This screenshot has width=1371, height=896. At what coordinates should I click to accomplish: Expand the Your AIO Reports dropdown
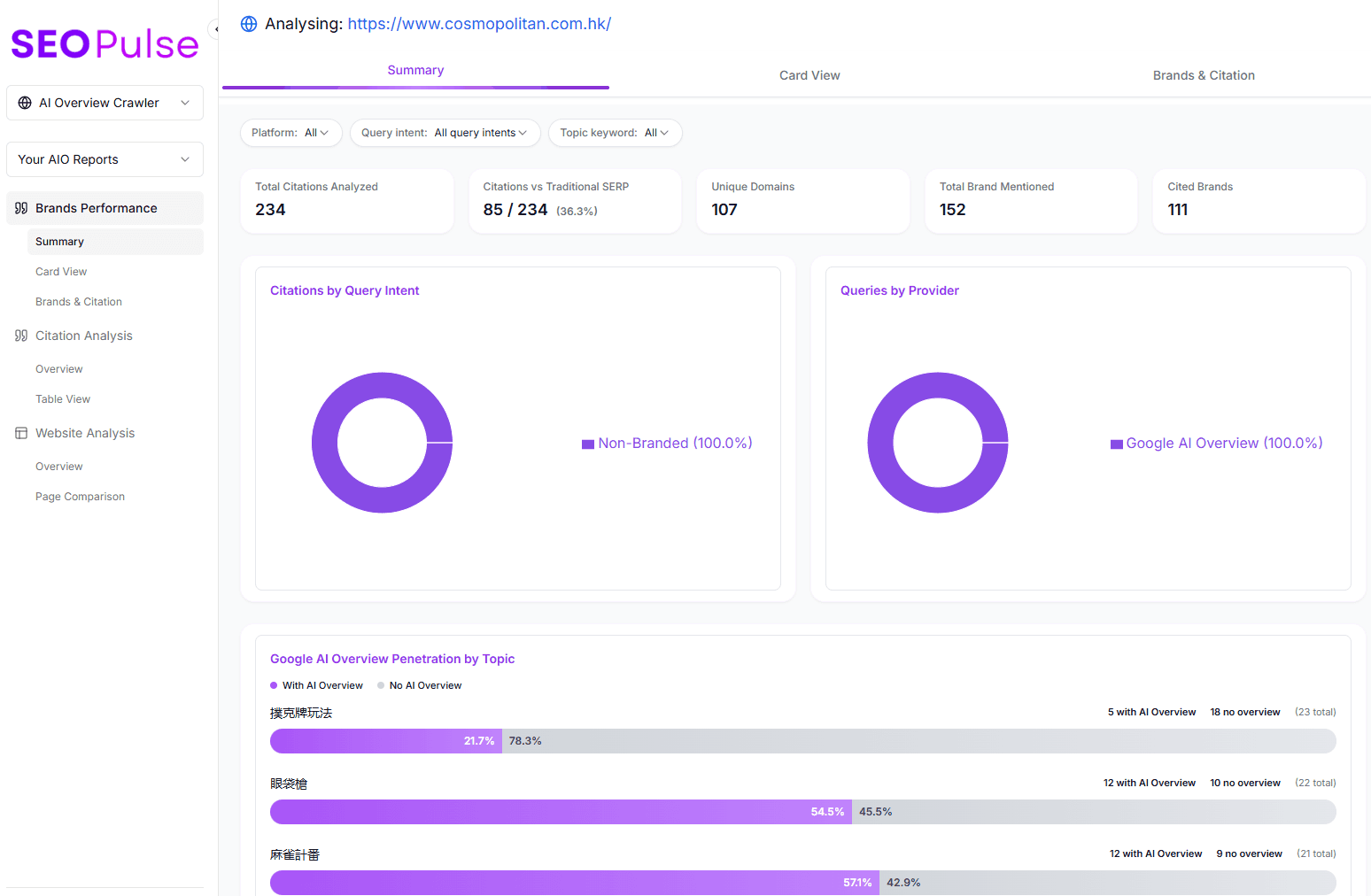coord(105,159)
